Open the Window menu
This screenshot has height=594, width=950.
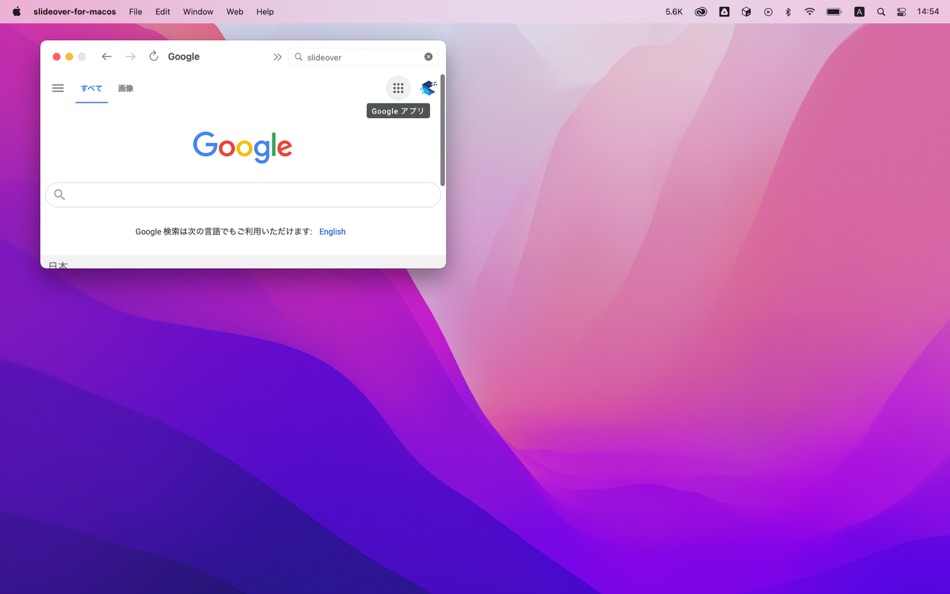(198, 12)
